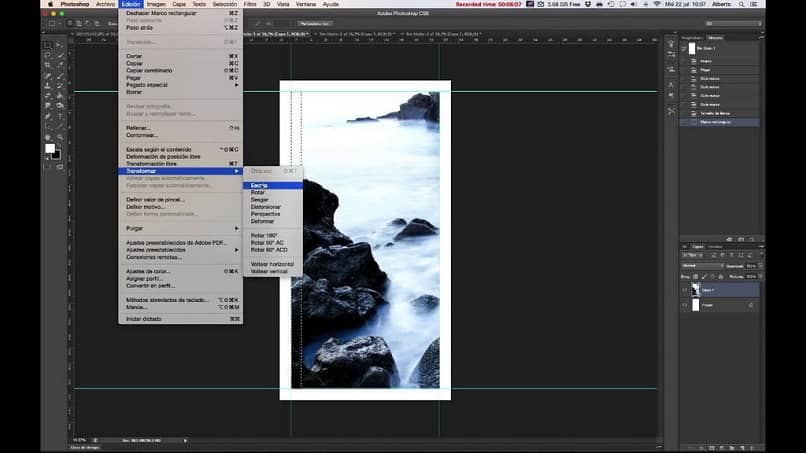806x453 pixels.
Task: Click the Apple logo in menu bar
Action: coord(49,4)
